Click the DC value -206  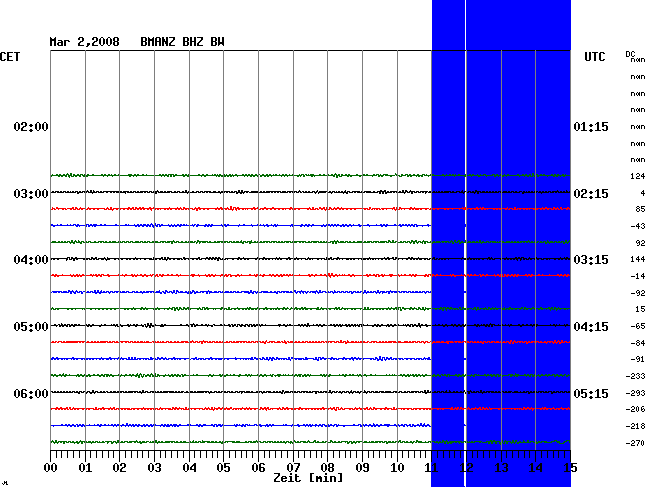[635, 409]
